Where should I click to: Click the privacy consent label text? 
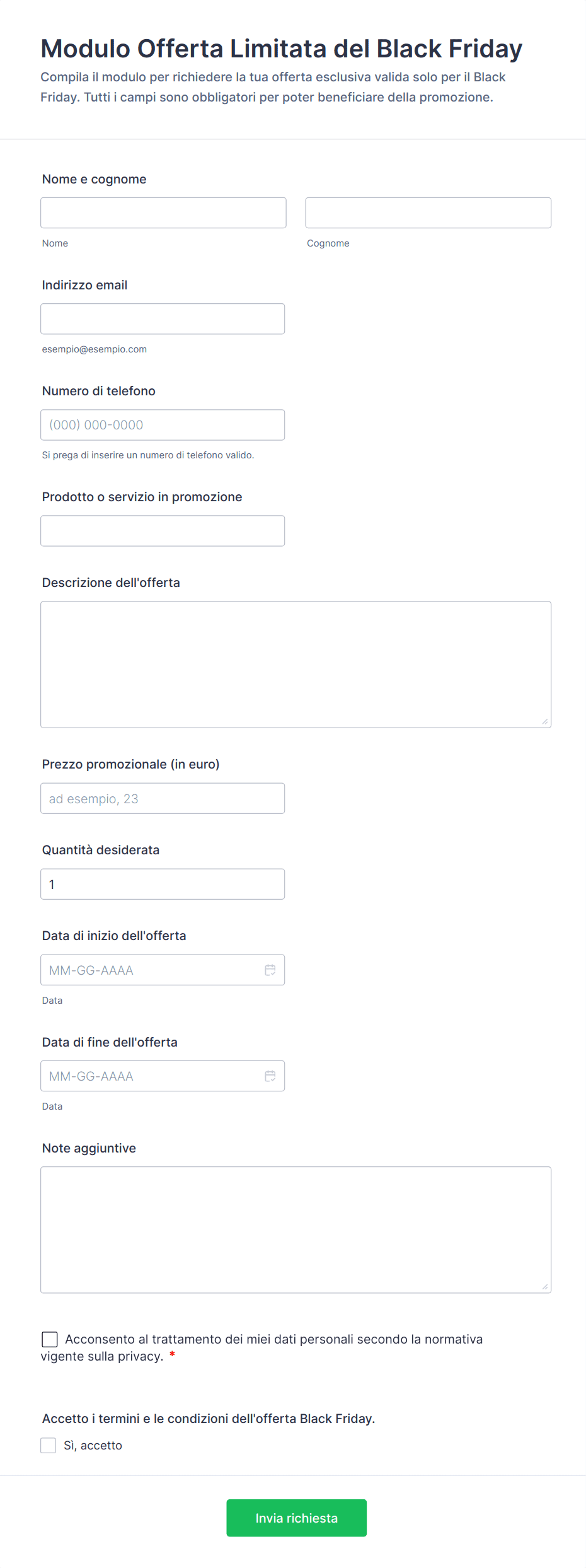pos(262,1347)
